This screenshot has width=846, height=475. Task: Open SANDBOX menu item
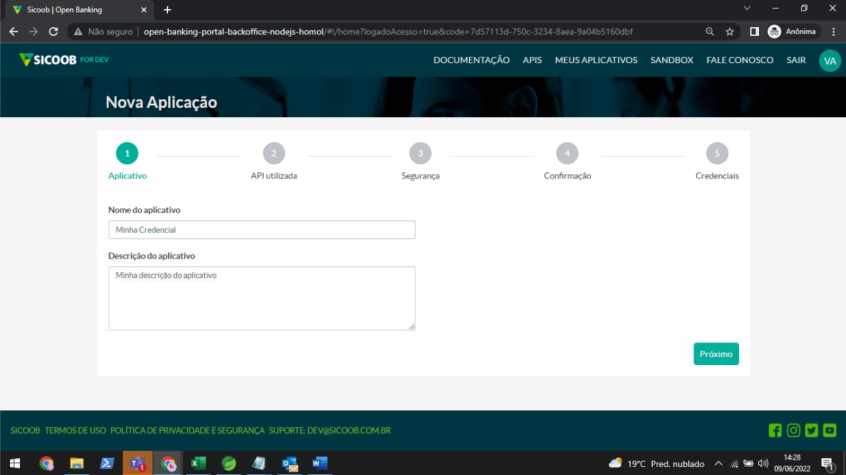672,60
